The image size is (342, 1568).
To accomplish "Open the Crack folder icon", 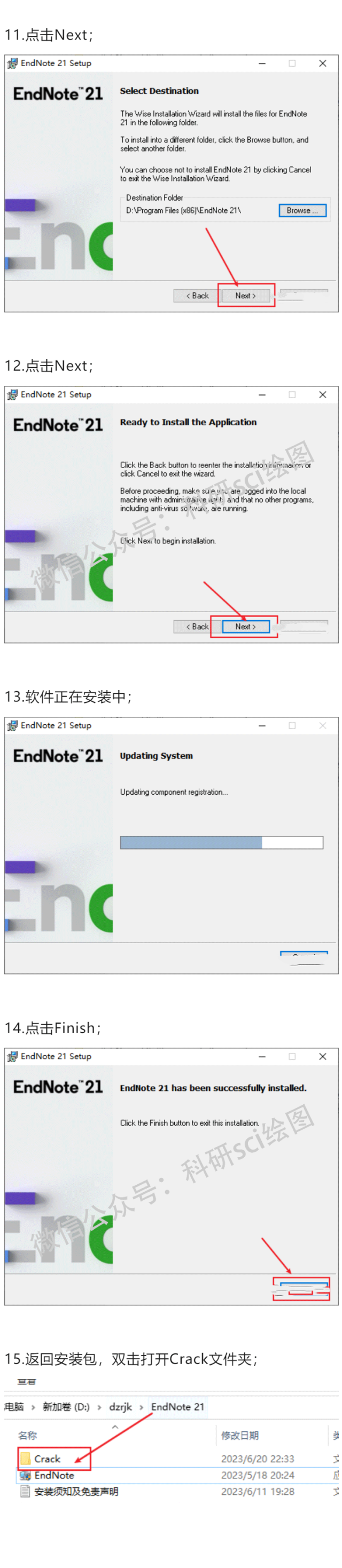I will 25,1459.
